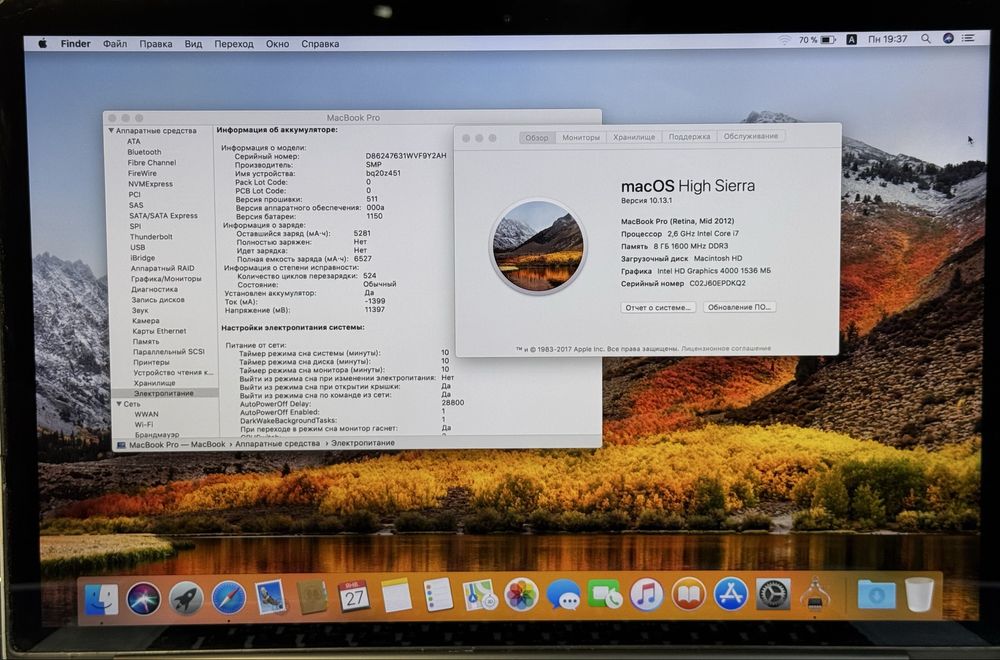Viewport: 1000px width, 660px height.
Task: Click Аппаратные средства in the path bar
Action: point(277,443)
